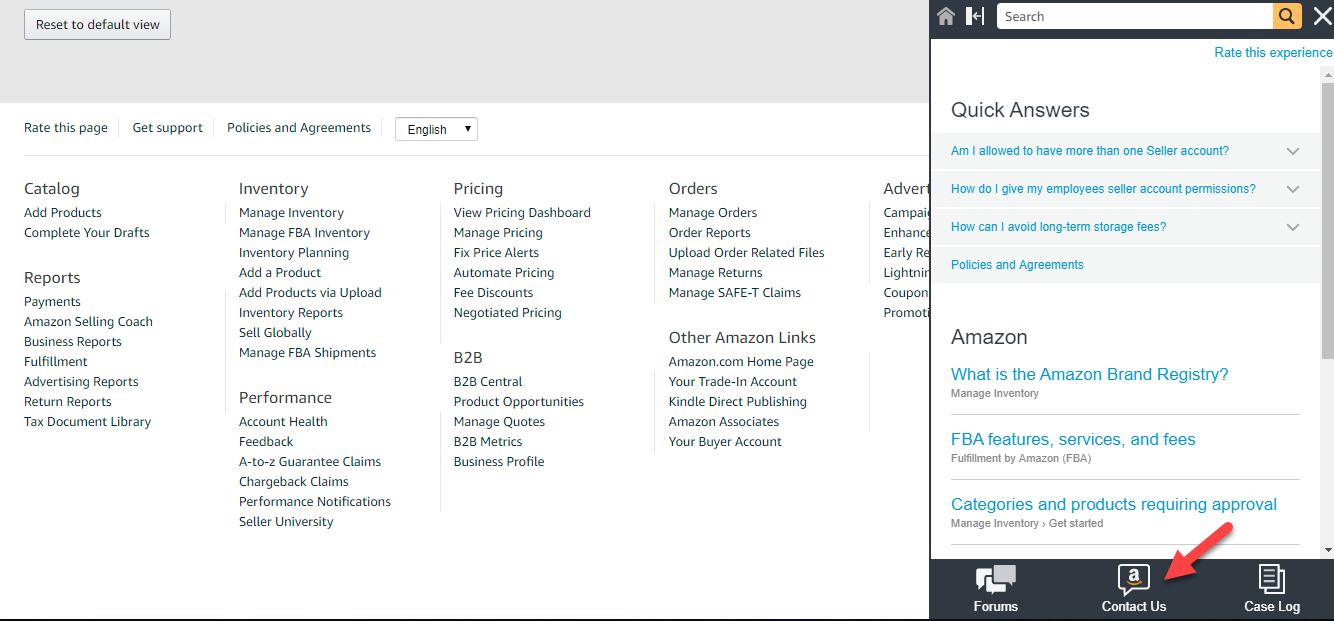This screenshot has height=621, width=1334.
Task: Open the Manage Inventory menu link
Action: pyautogui.click(x=291, y=212)
